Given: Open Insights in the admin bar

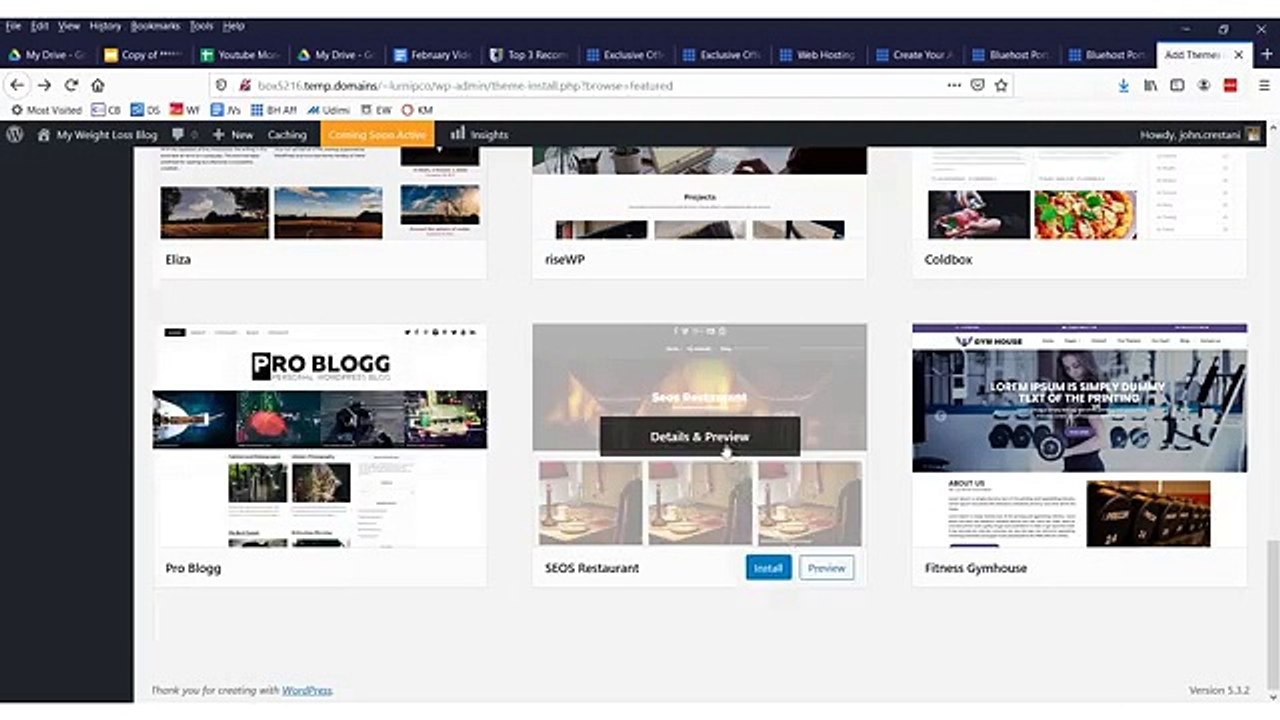Looking at the screenshot, I should click(x=479, y=134).
